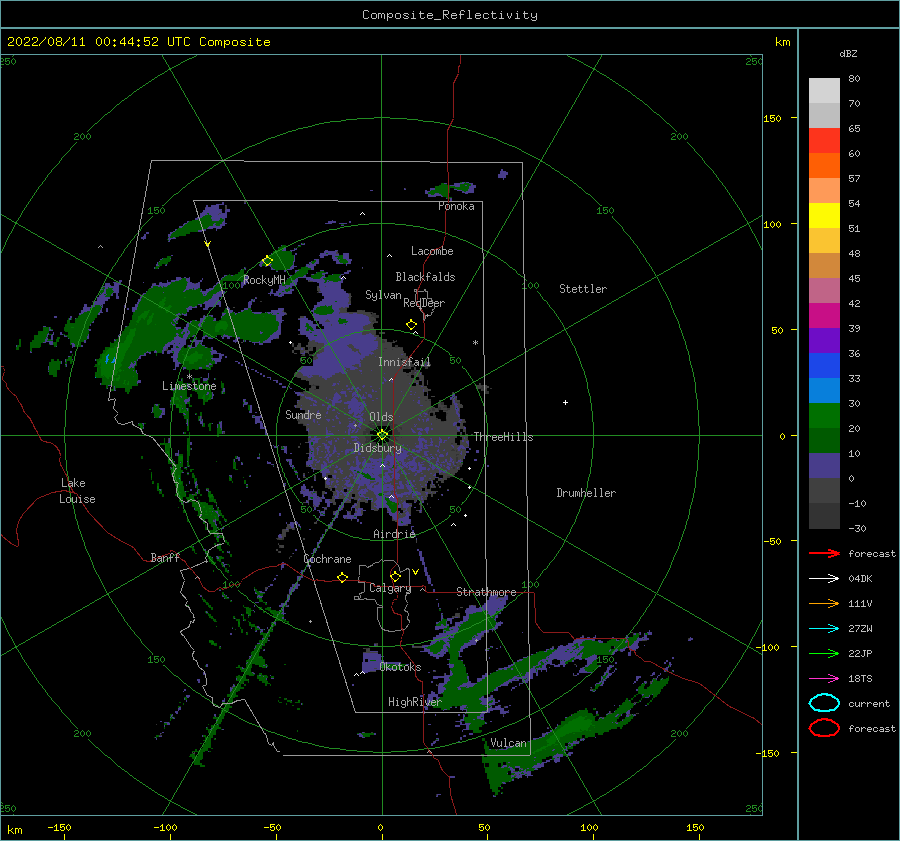Click the Cochrane city label
The image size is (900, 841).
(327, 559)
